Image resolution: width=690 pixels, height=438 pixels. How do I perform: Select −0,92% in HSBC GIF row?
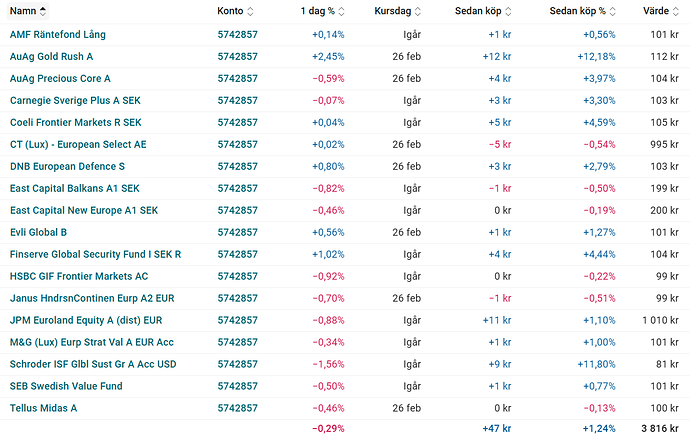click(x=328, y=276)
